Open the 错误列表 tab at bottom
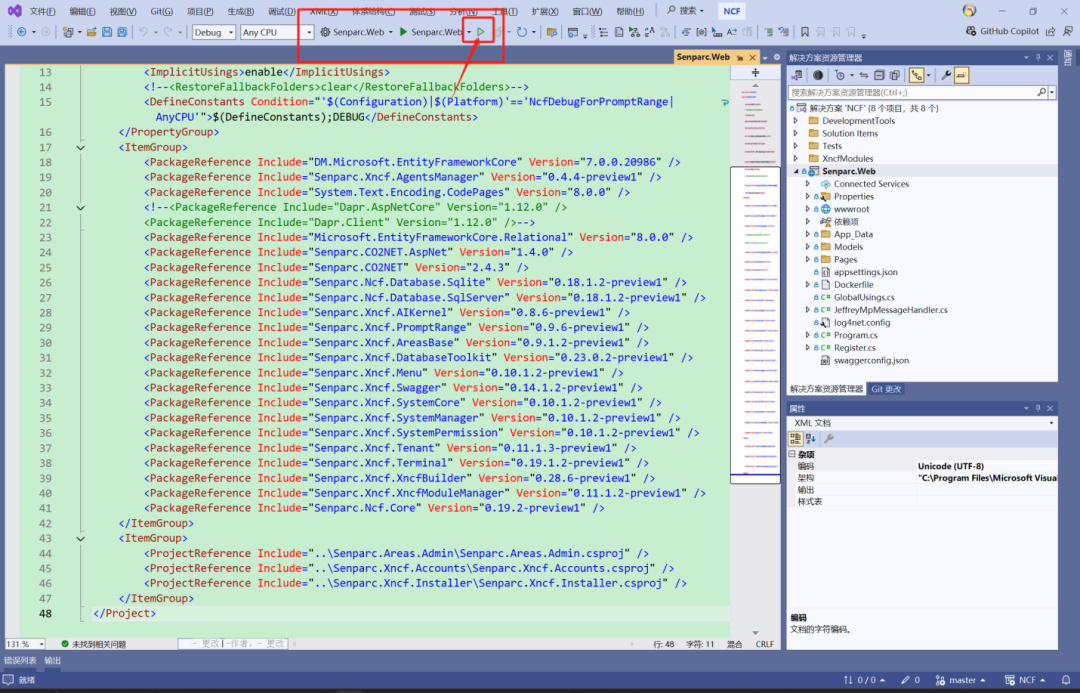 (x=20, y=661)
